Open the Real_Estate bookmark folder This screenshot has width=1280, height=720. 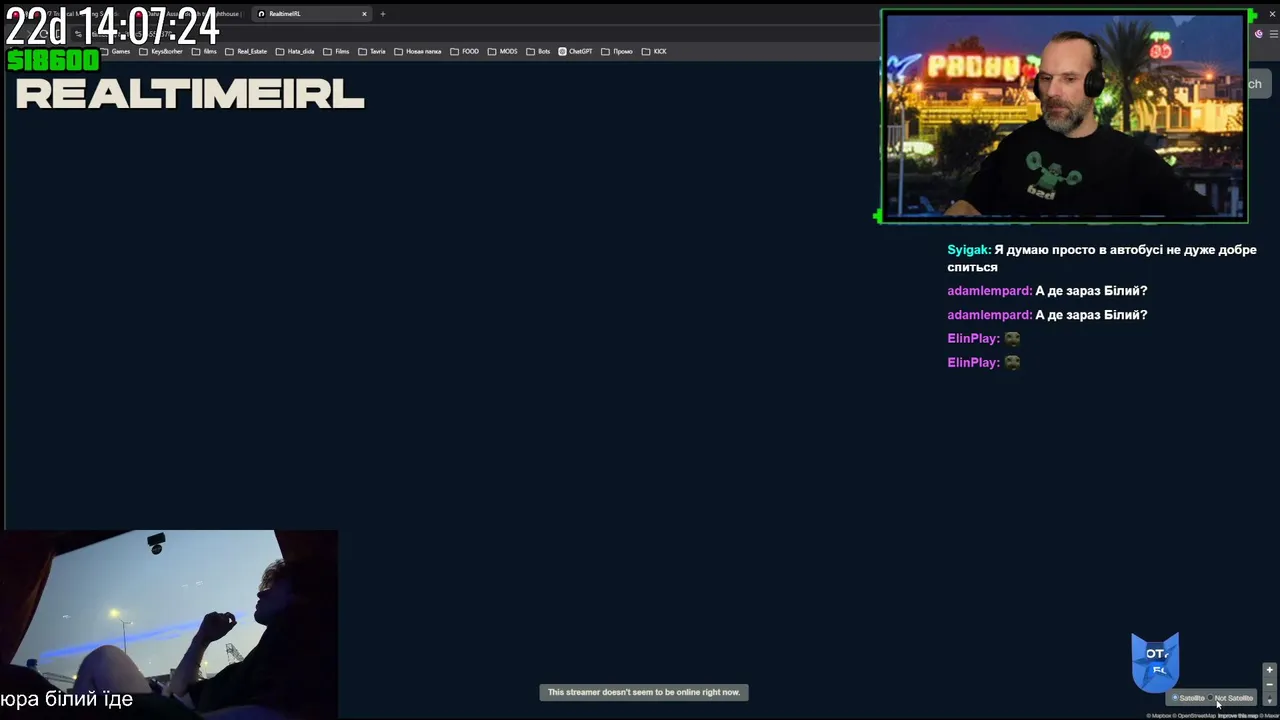click(246, 51)
